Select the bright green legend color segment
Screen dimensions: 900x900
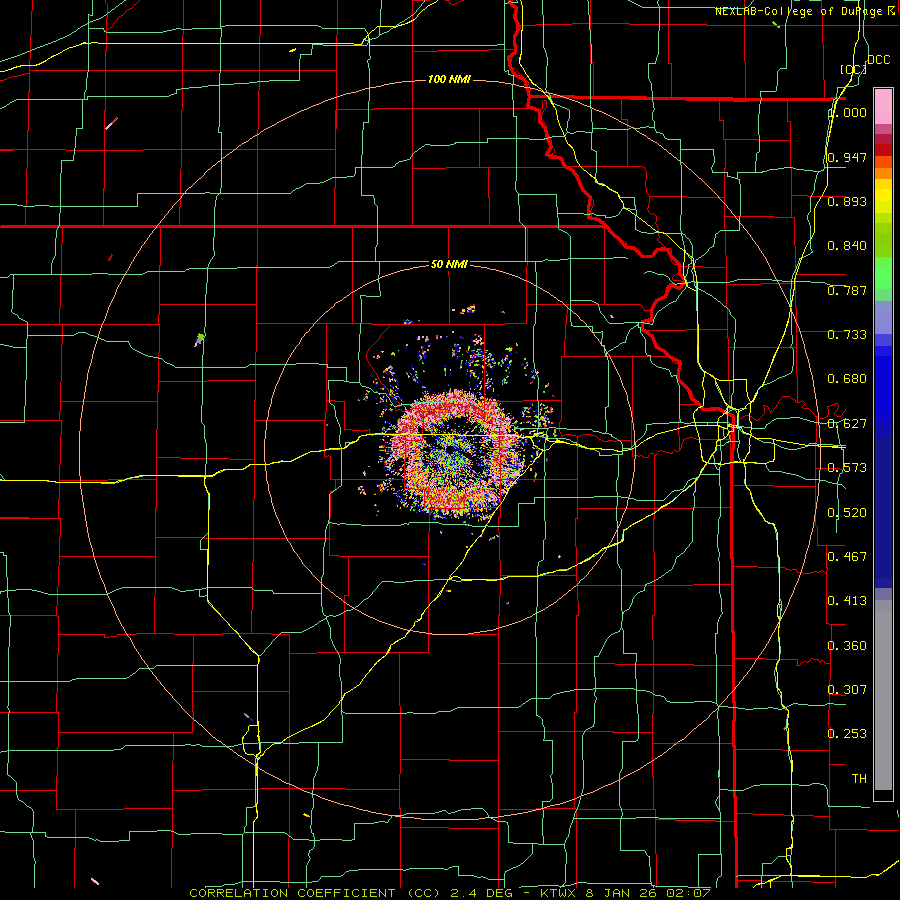pyautogui.click(x=883, y=273)
